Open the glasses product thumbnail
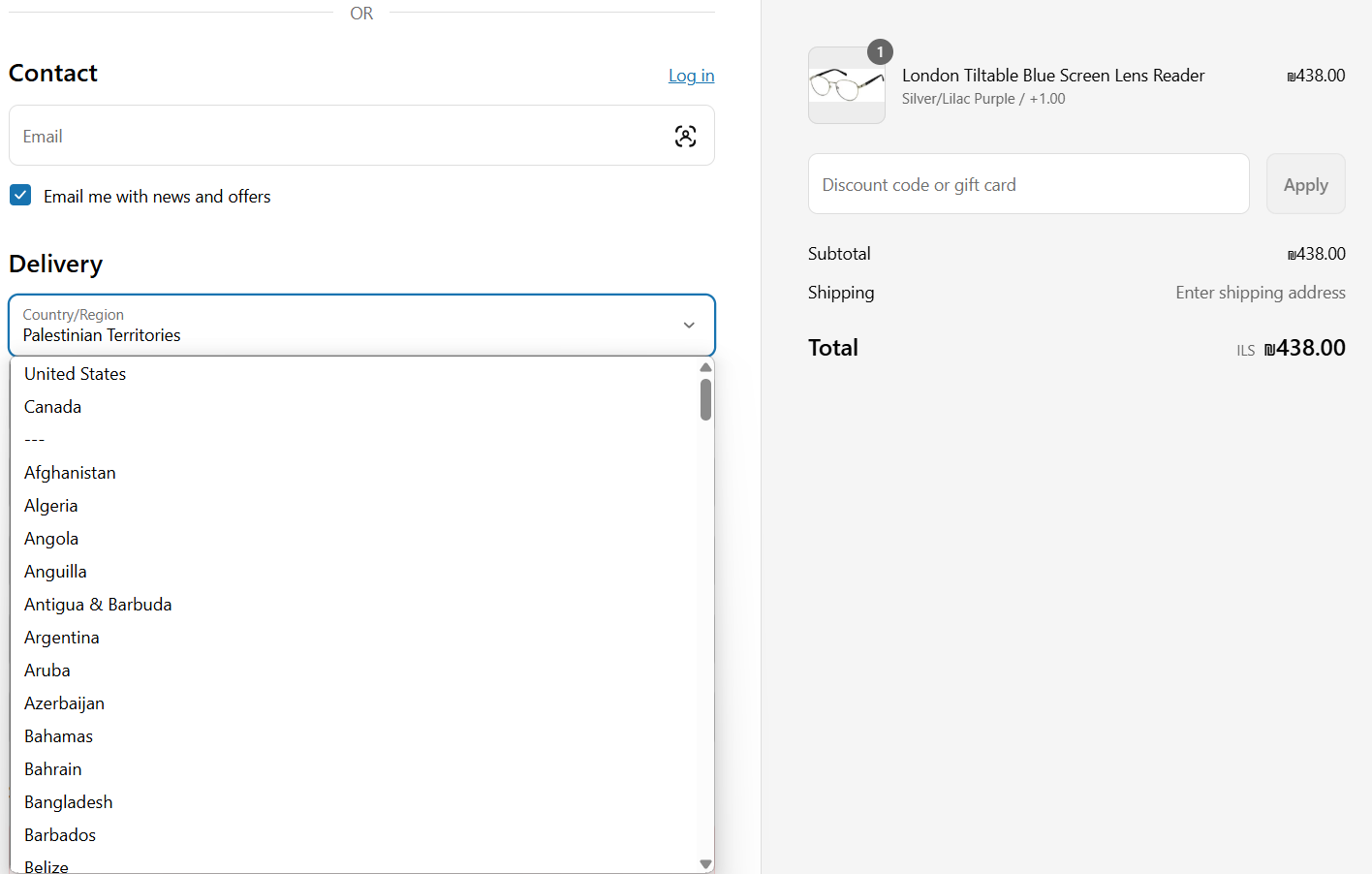The height and width of the screenshot is (874, 1372). click(x=846, y=85)
